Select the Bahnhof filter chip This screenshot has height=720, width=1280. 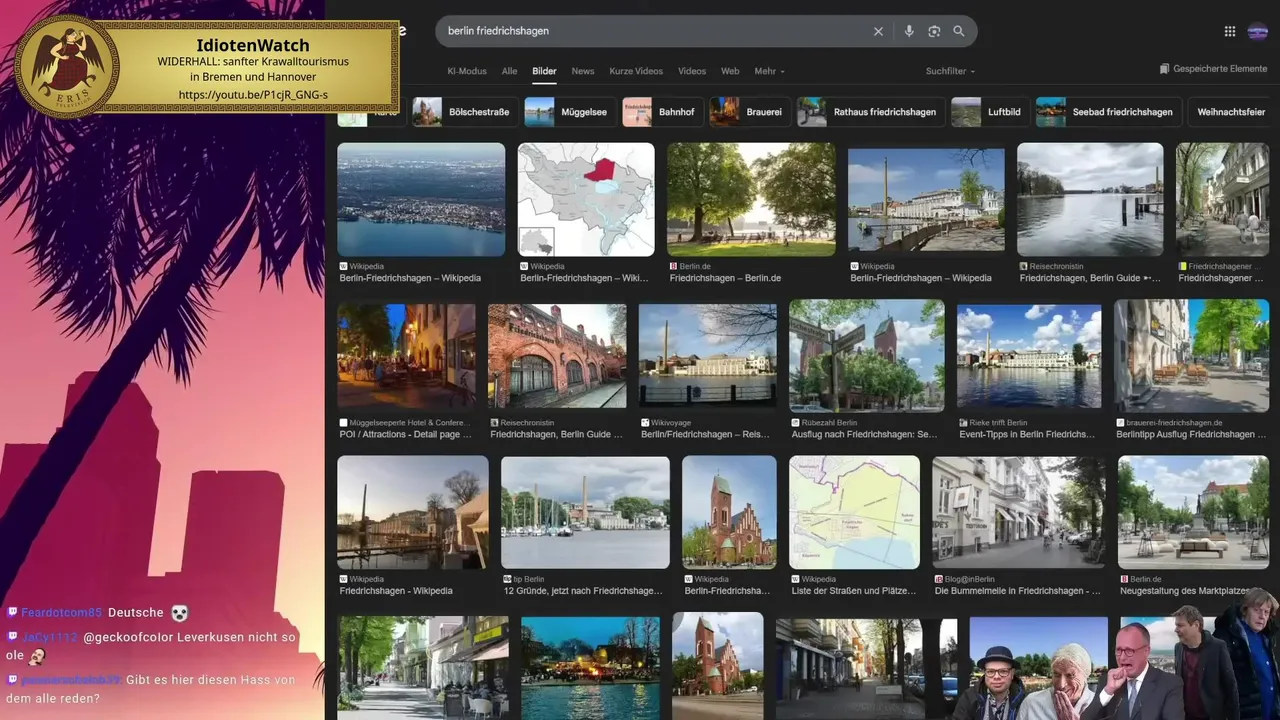[x=662, y=112]
